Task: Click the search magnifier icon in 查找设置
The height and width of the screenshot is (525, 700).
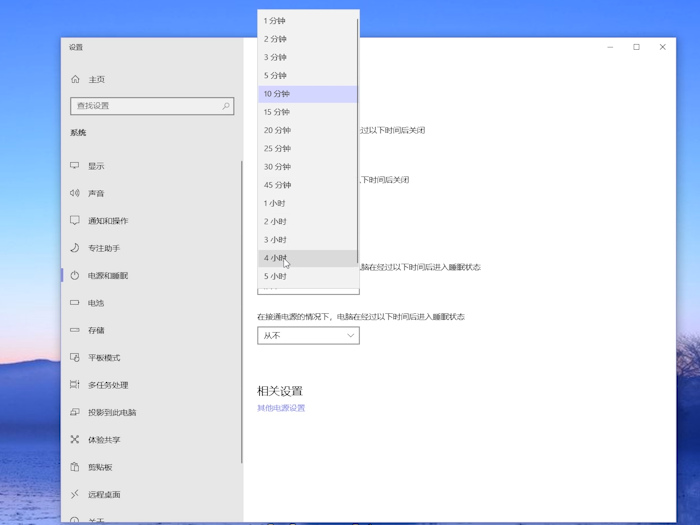Action: click(x=226, y=106)
